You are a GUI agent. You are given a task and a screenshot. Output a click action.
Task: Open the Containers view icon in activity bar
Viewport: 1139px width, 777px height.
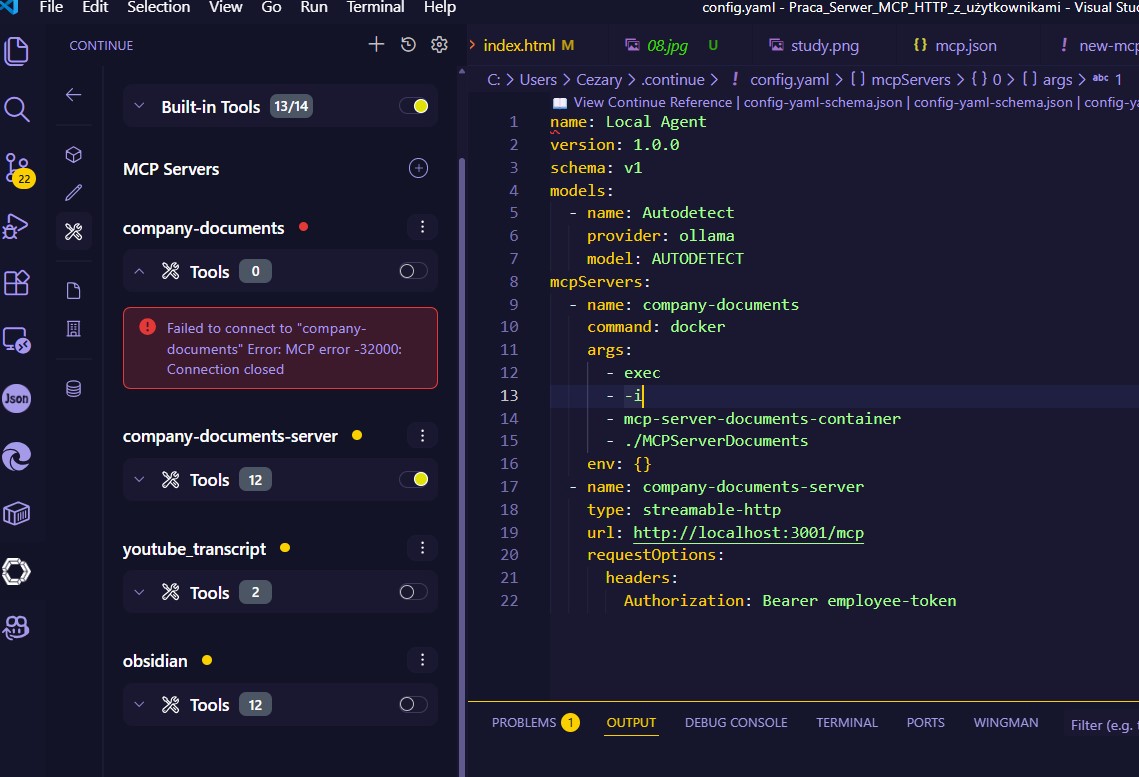(x=17, y=513)
